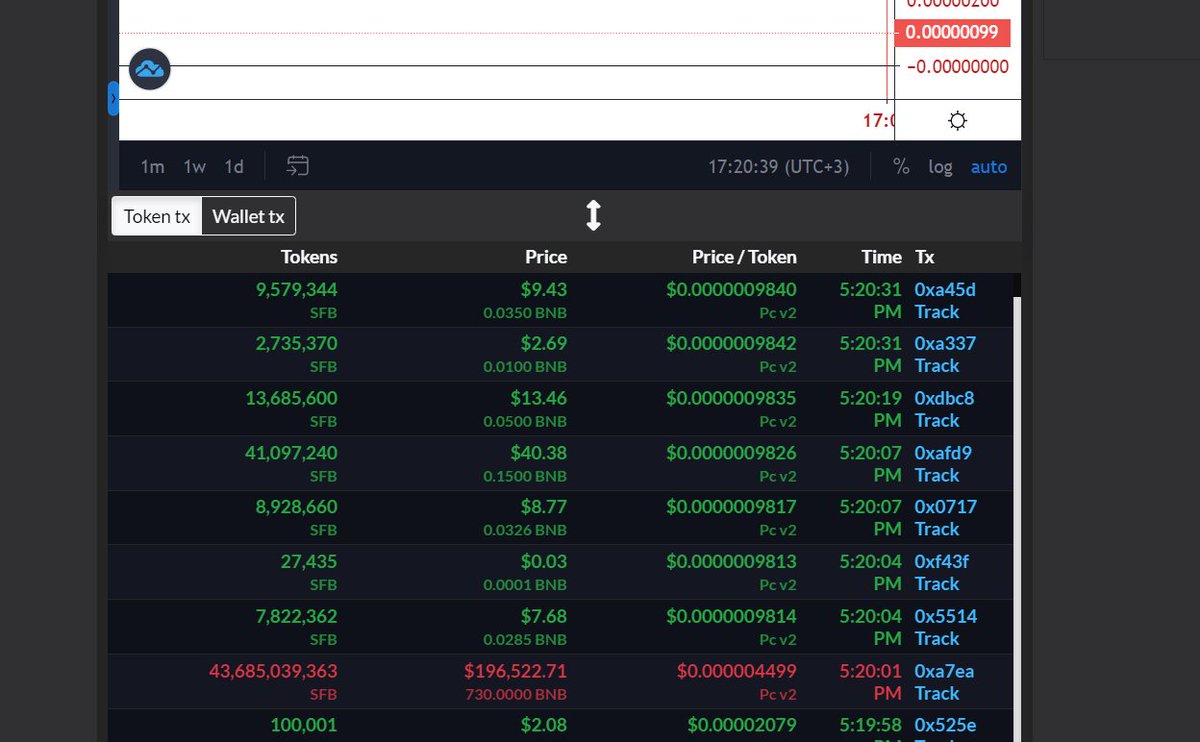The height and width of the screenshot is (742, 1200).
Task: Click price per token $0.00002079
Action: (x=742, y=725)
